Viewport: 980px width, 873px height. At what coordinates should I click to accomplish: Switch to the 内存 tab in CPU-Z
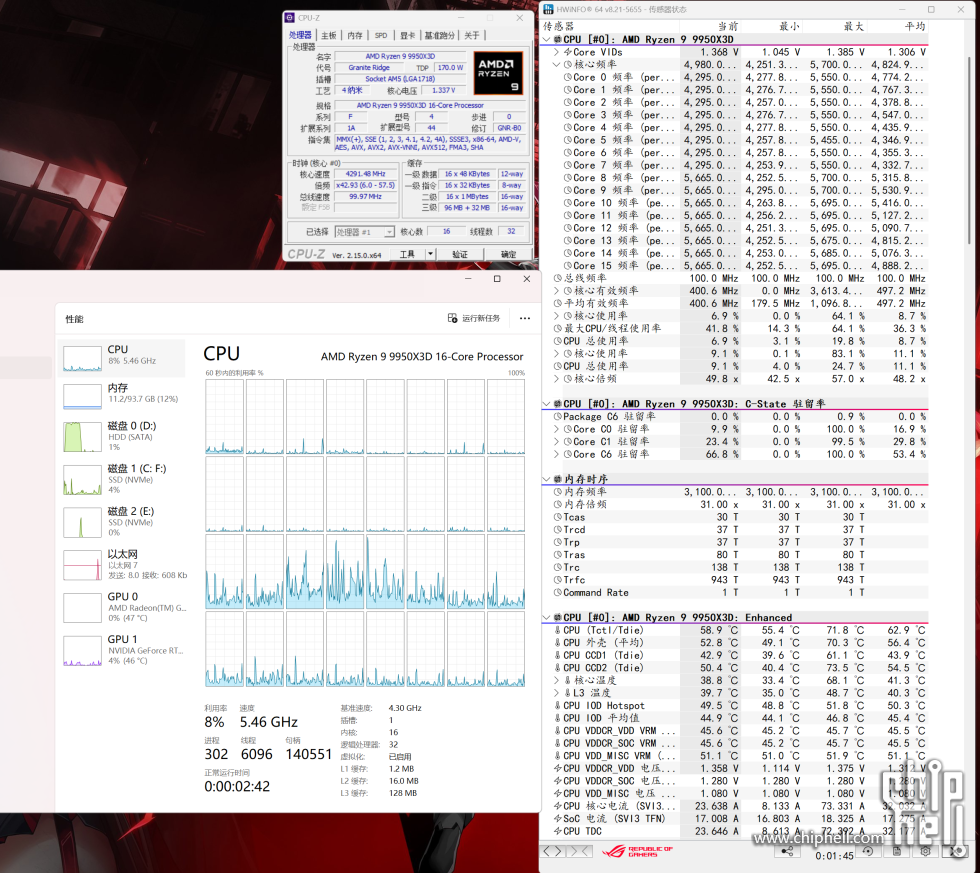355,36
